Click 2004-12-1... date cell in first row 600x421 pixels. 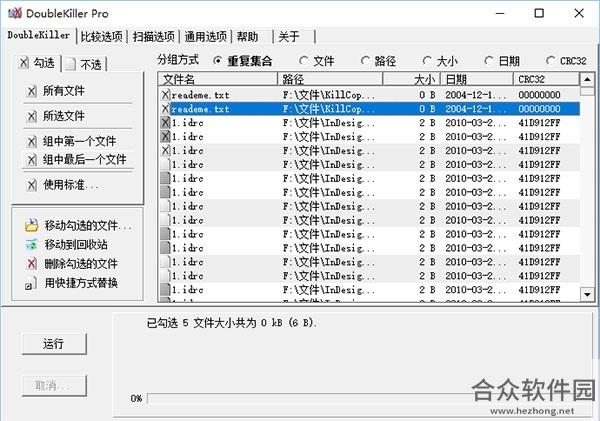point(475,95)
